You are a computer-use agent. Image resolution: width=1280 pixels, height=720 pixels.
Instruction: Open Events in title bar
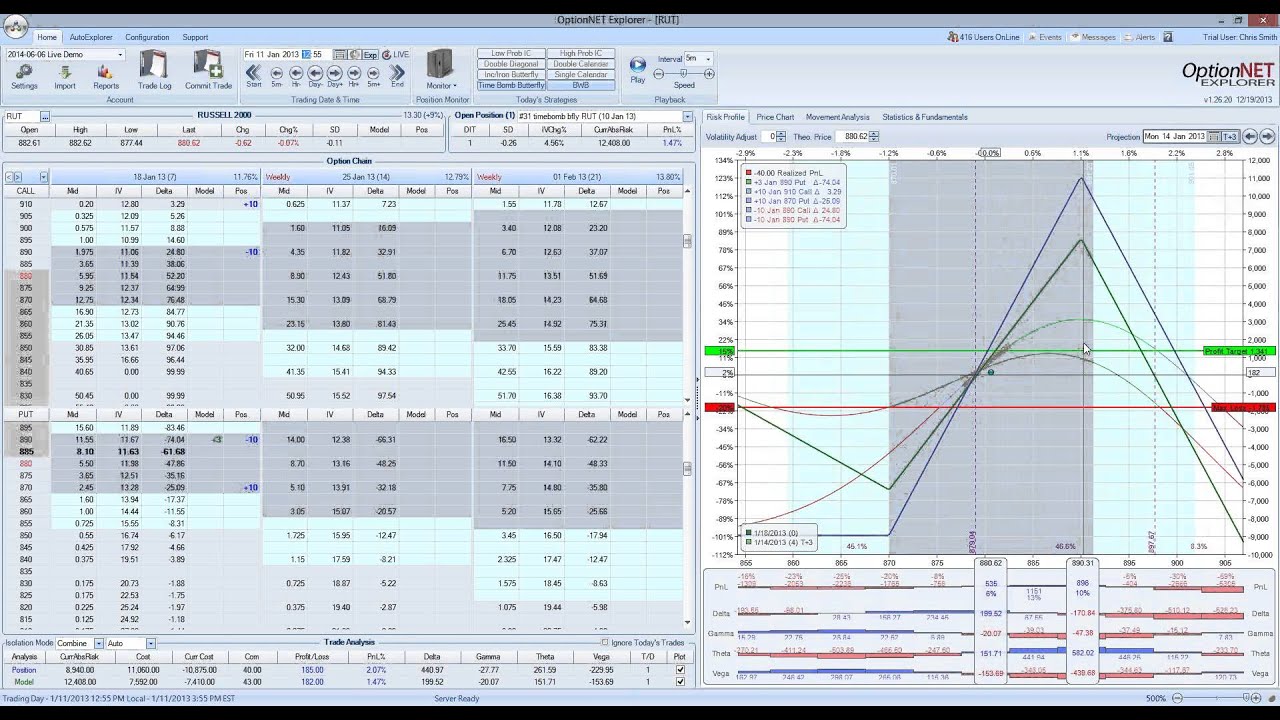[x=1044, y=37]
